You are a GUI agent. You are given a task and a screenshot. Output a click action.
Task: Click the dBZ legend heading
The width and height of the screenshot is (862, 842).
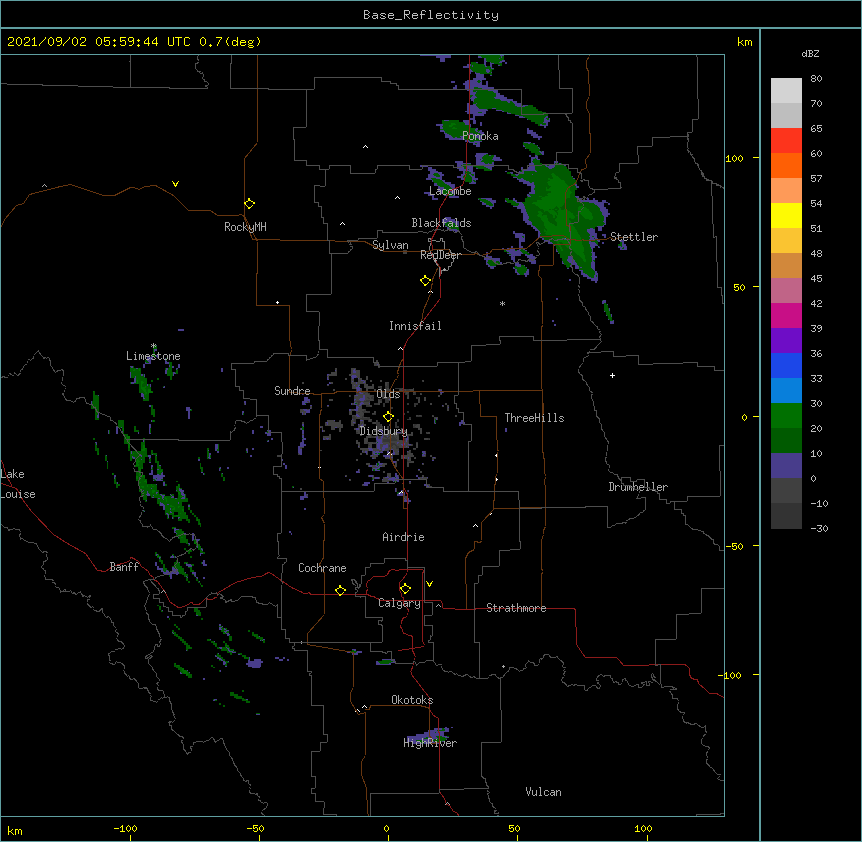[810, 54]
